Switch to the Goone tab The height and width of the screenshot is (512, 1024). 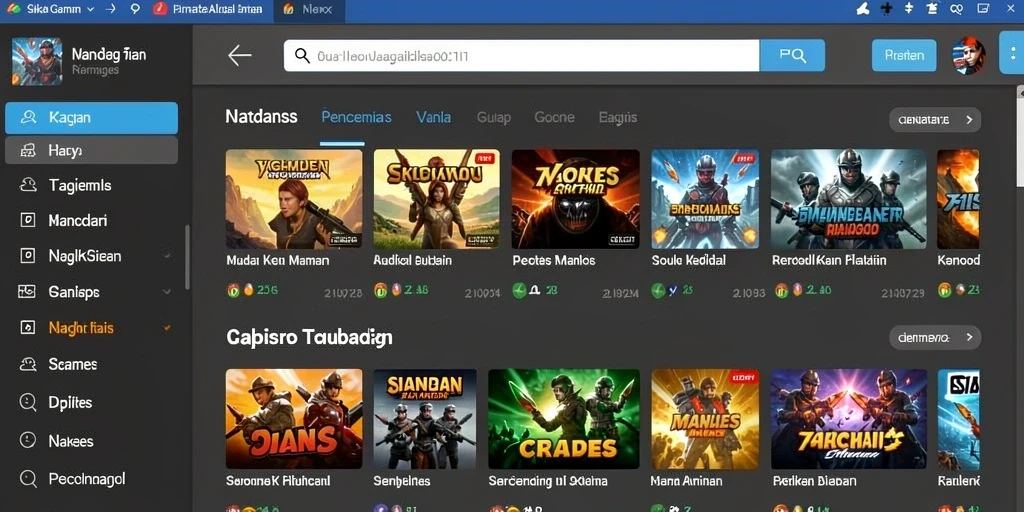pyautogui.click(x=554, y=118)
